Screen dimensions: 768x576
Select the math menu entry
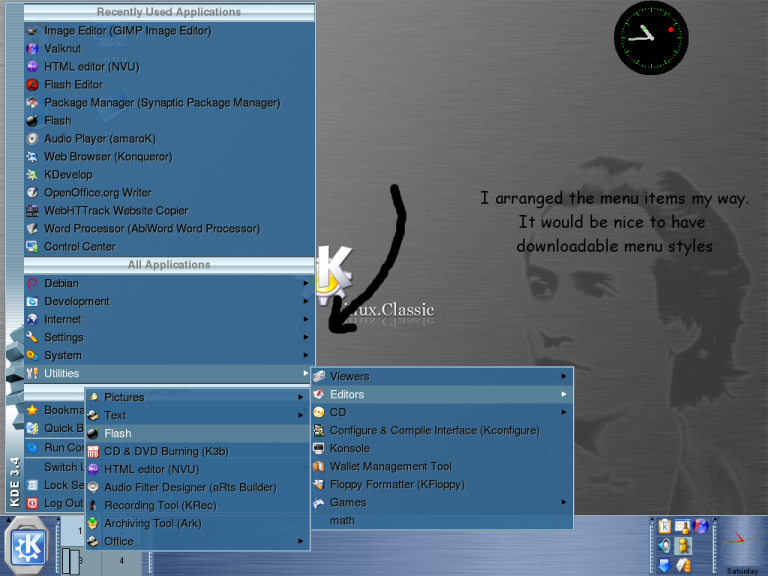coord(442,521)
